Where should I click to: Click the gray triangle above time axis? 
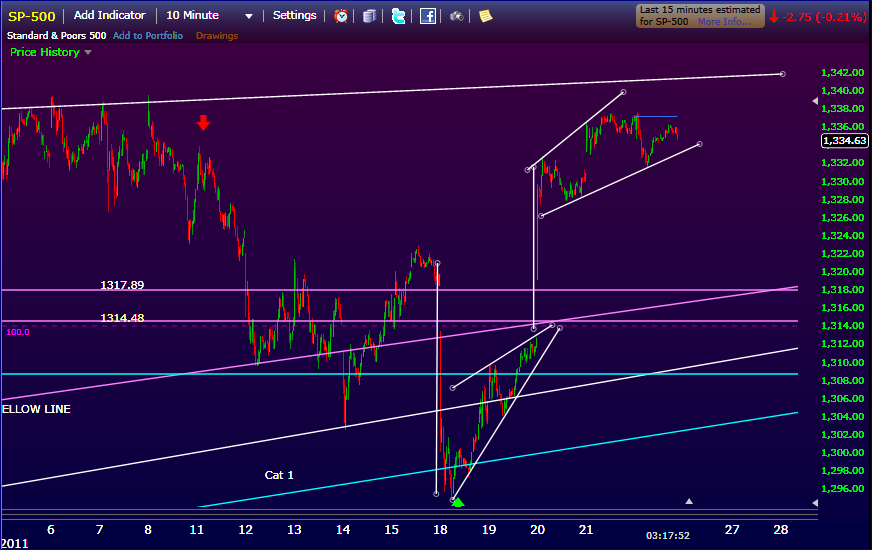pyautogui.click(x=688, y=500)
